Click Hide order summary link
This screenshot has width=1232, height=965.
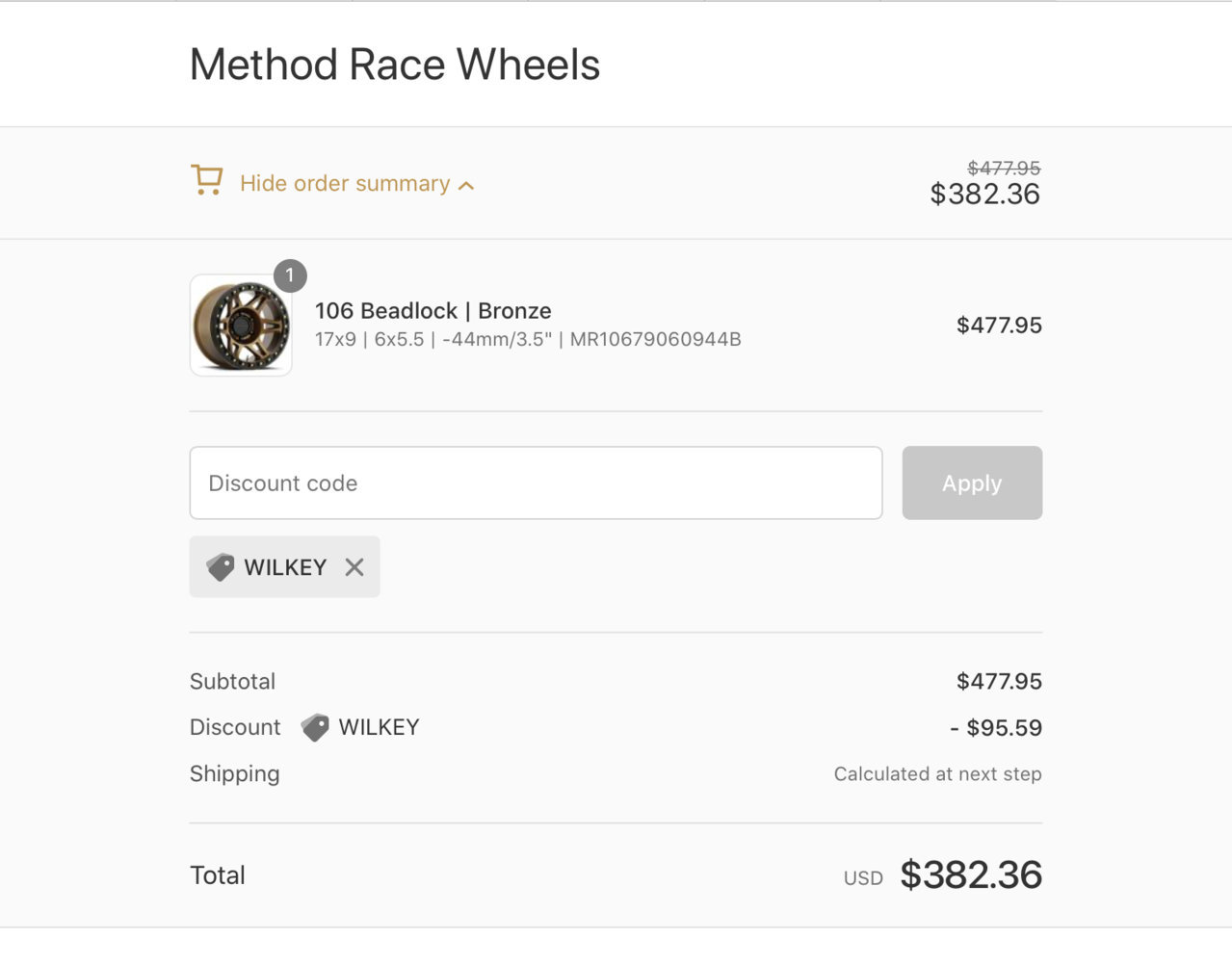click(x=345, y=183)
